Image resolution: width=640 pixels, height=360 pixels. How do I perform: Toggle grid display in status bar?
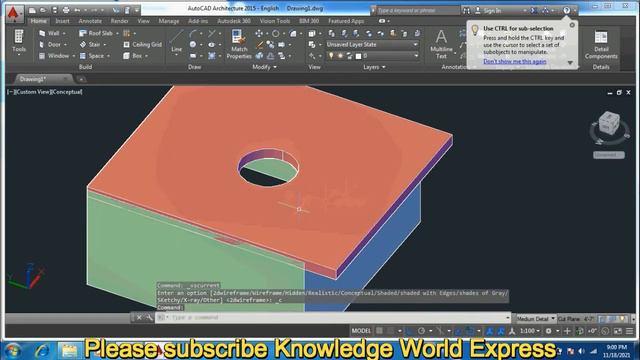(379, 331)
